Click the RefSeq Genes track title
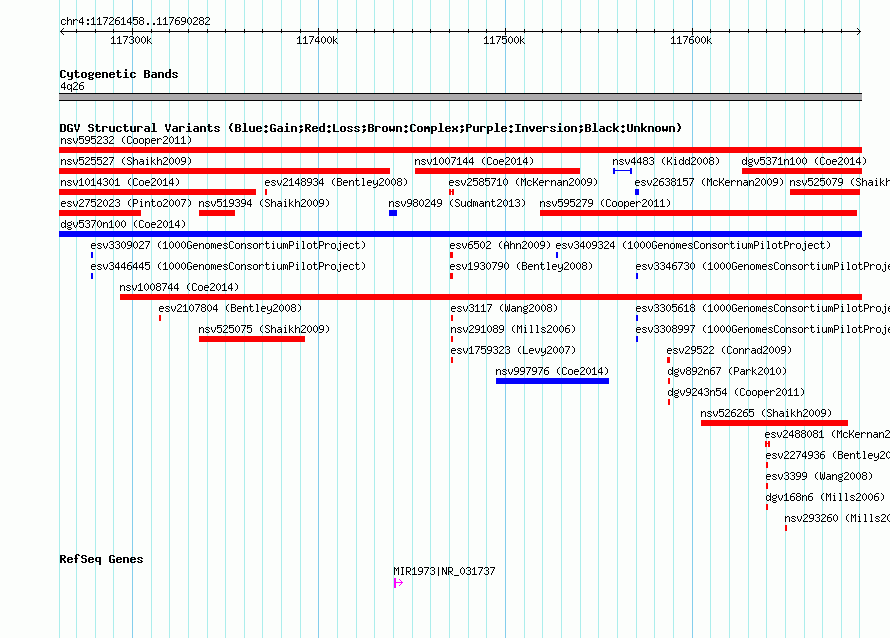The height and width of the screenshot is (638, 890). [102, 559]
